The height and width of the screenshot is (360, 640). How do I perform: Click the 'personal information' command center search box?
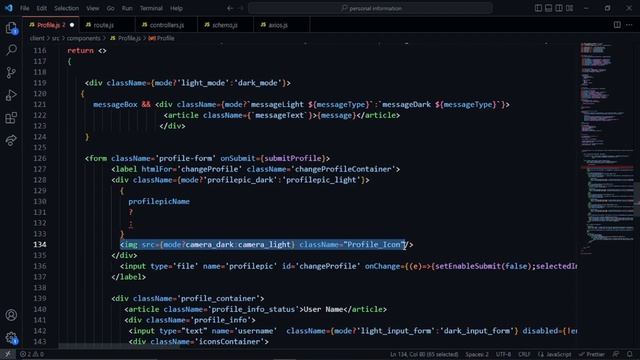pyautogui.click(x=370, y=8)
